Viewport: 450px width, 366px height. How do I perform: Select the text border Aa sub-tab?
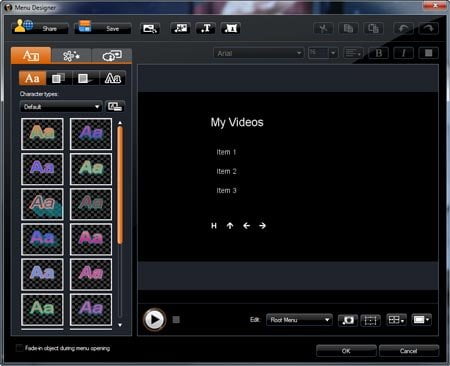[113, 78]
